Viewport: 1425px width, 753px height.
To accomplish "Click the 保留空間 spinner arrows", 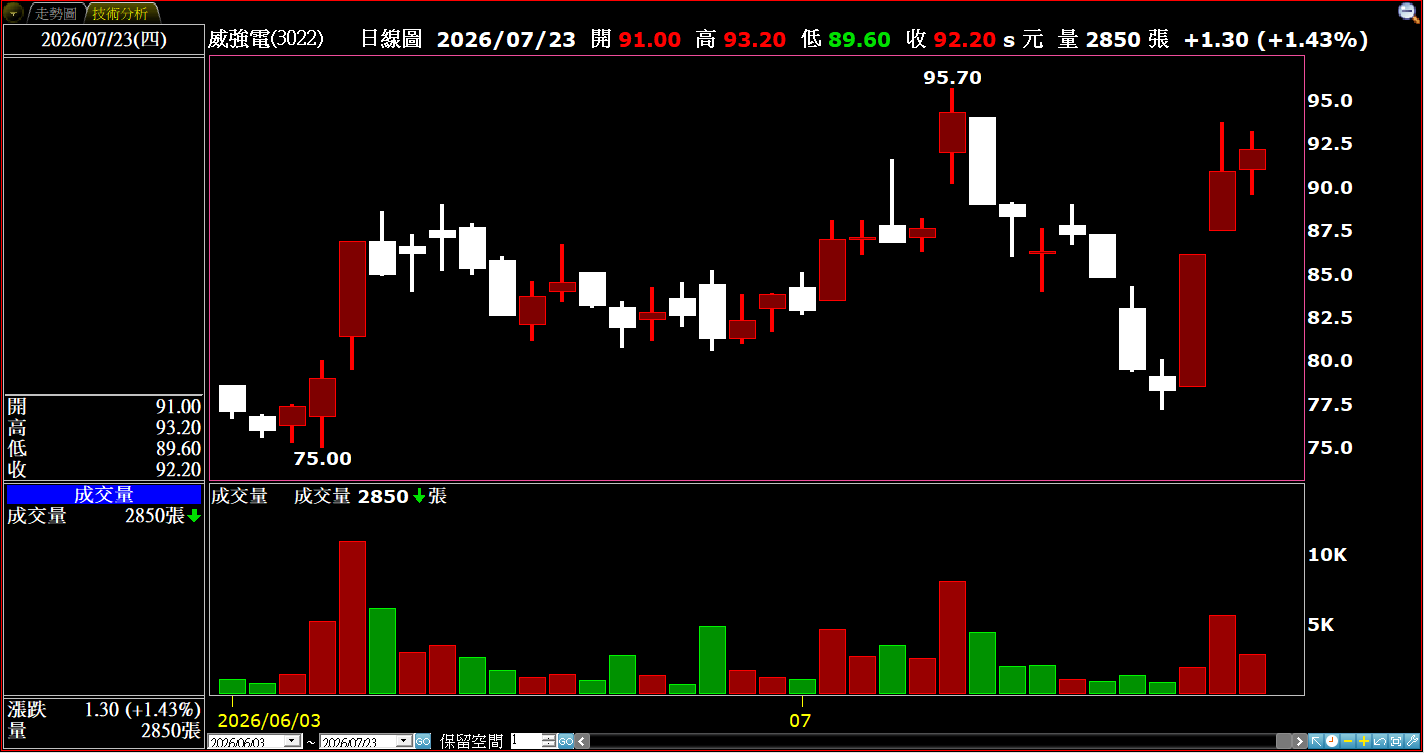I will coord(549,741).
